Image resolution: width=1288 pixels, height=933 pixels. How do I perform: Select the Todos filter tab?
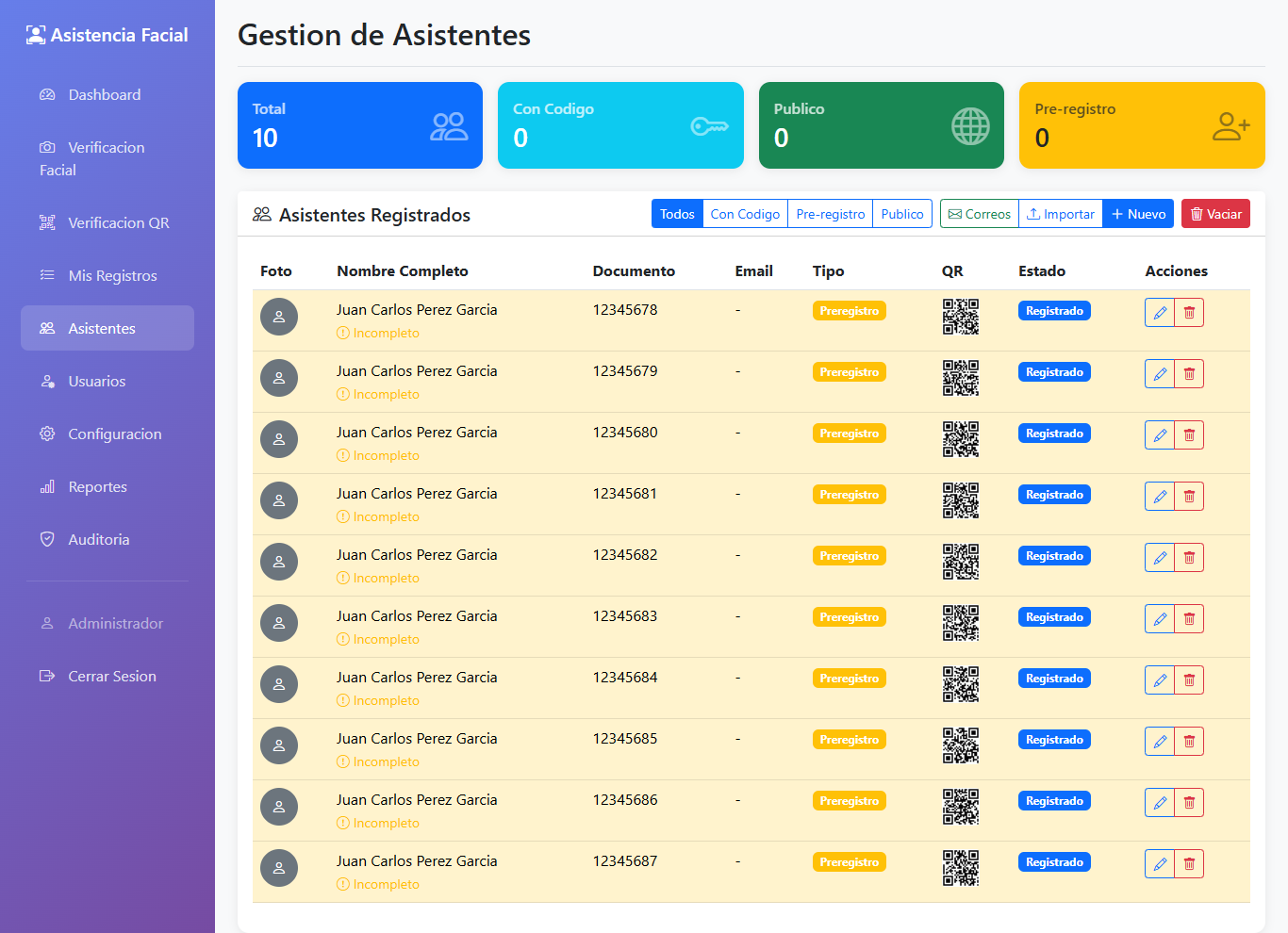tap(677, 214)
